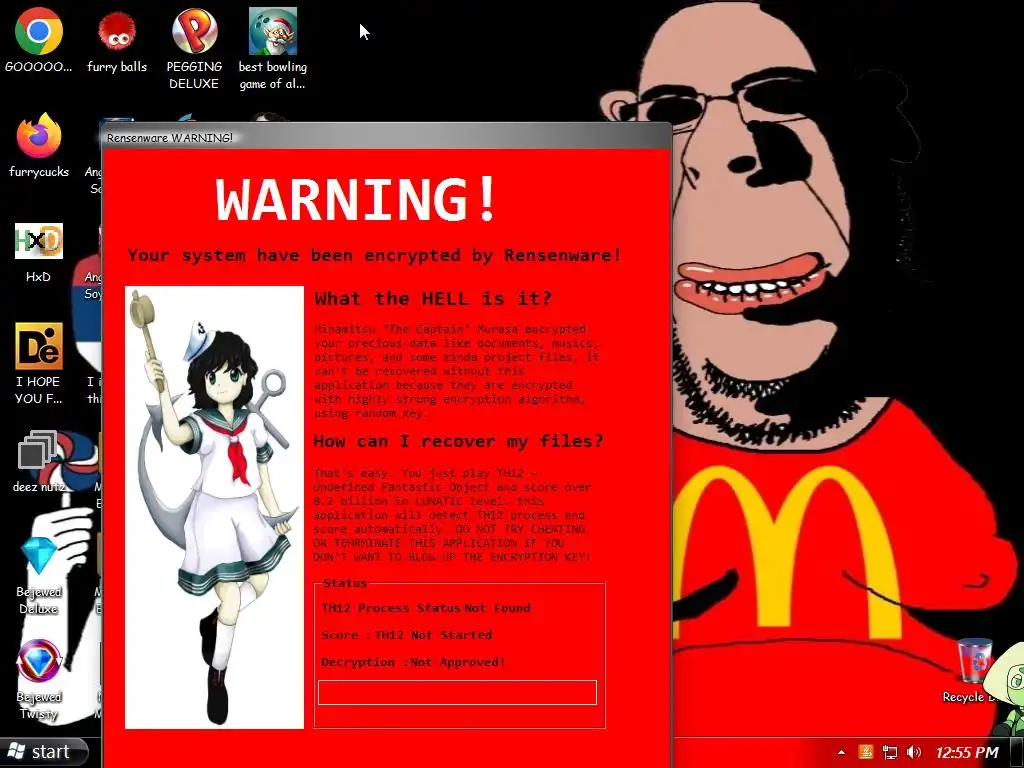Click the 'Decryption :Not Approved!' line
1024x768 pixels.
[413, 662]
